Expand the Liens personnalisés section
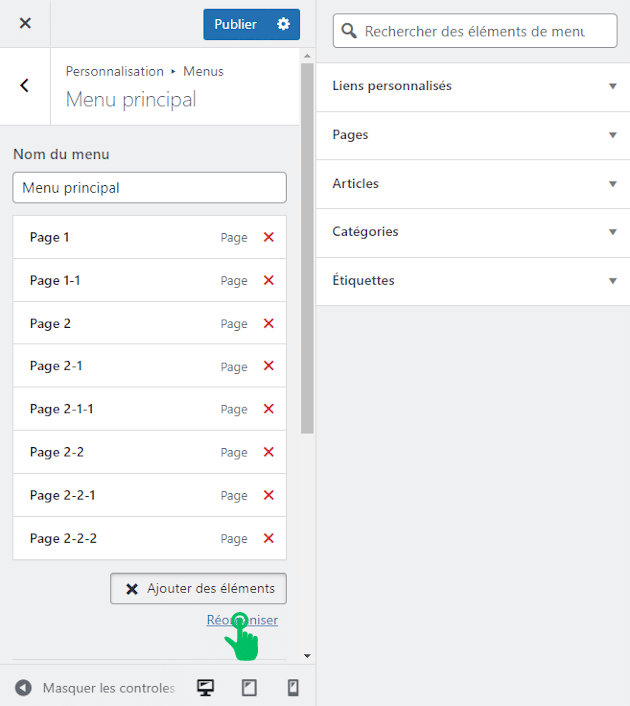Viewport: 630px width, 706px height. coord(473,86)
